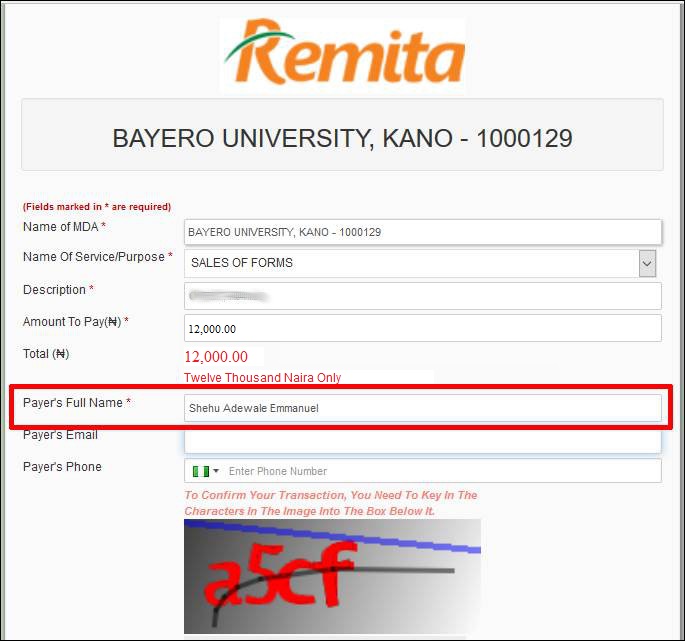
Task: Click the To Confirm Your Transaction instruction text
Action: (331, 503)
